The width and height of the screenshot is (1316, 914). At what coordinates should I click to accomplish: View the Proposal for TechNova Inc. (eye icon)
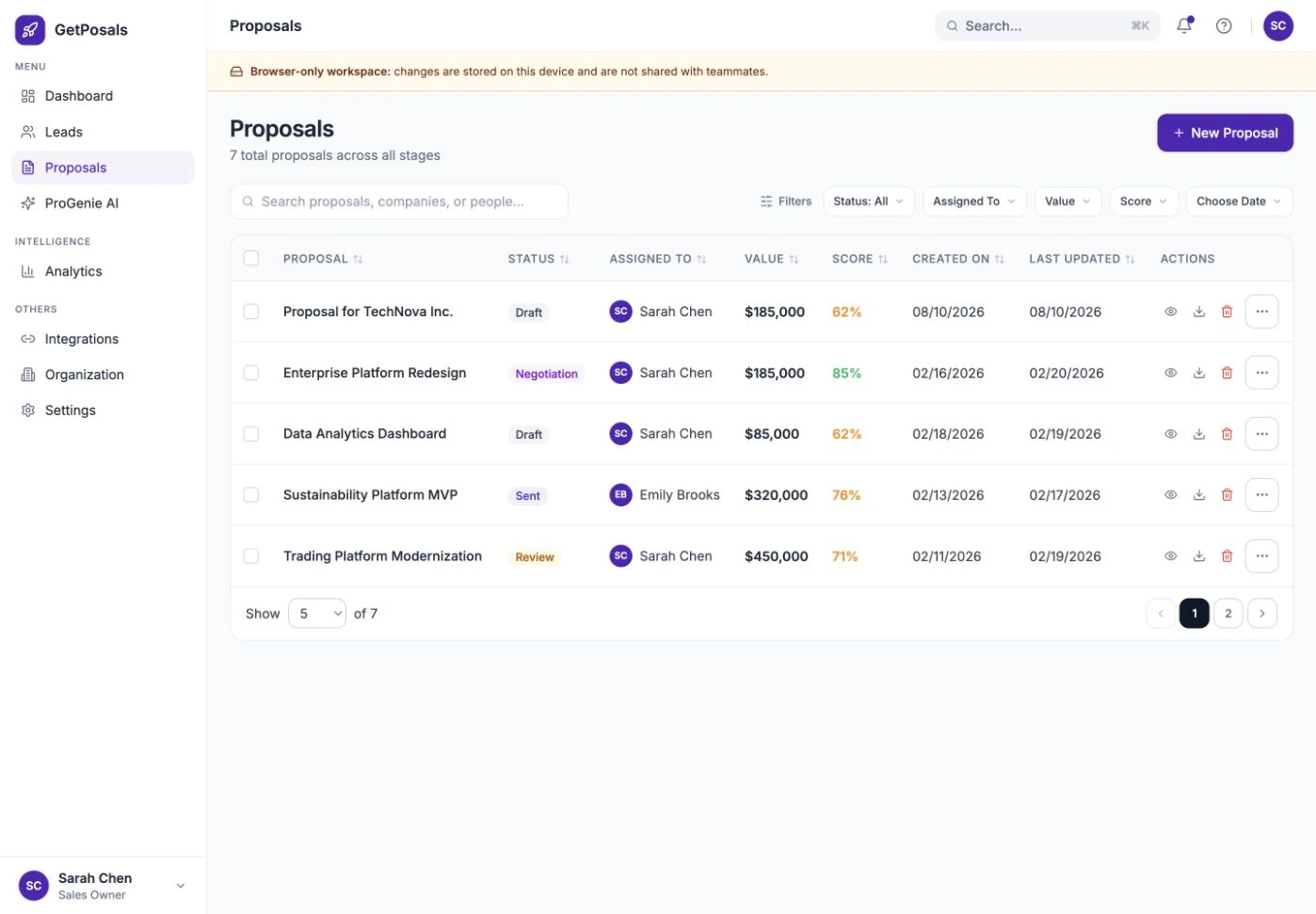(x=1171, y=312)
